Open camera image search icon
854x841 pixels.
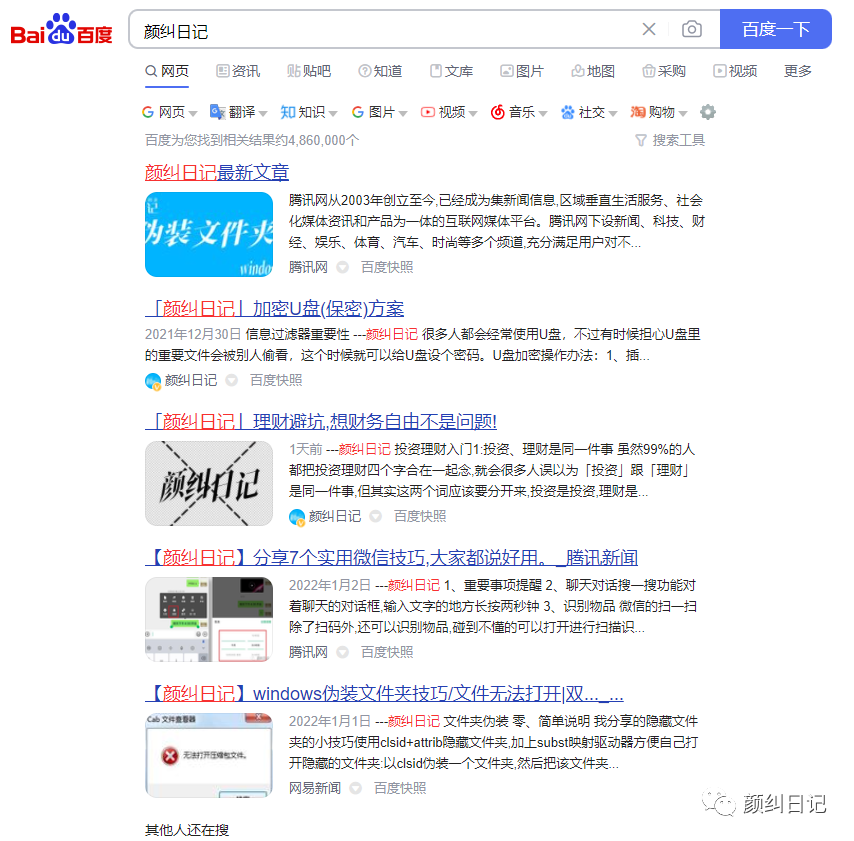coord(692,29)
